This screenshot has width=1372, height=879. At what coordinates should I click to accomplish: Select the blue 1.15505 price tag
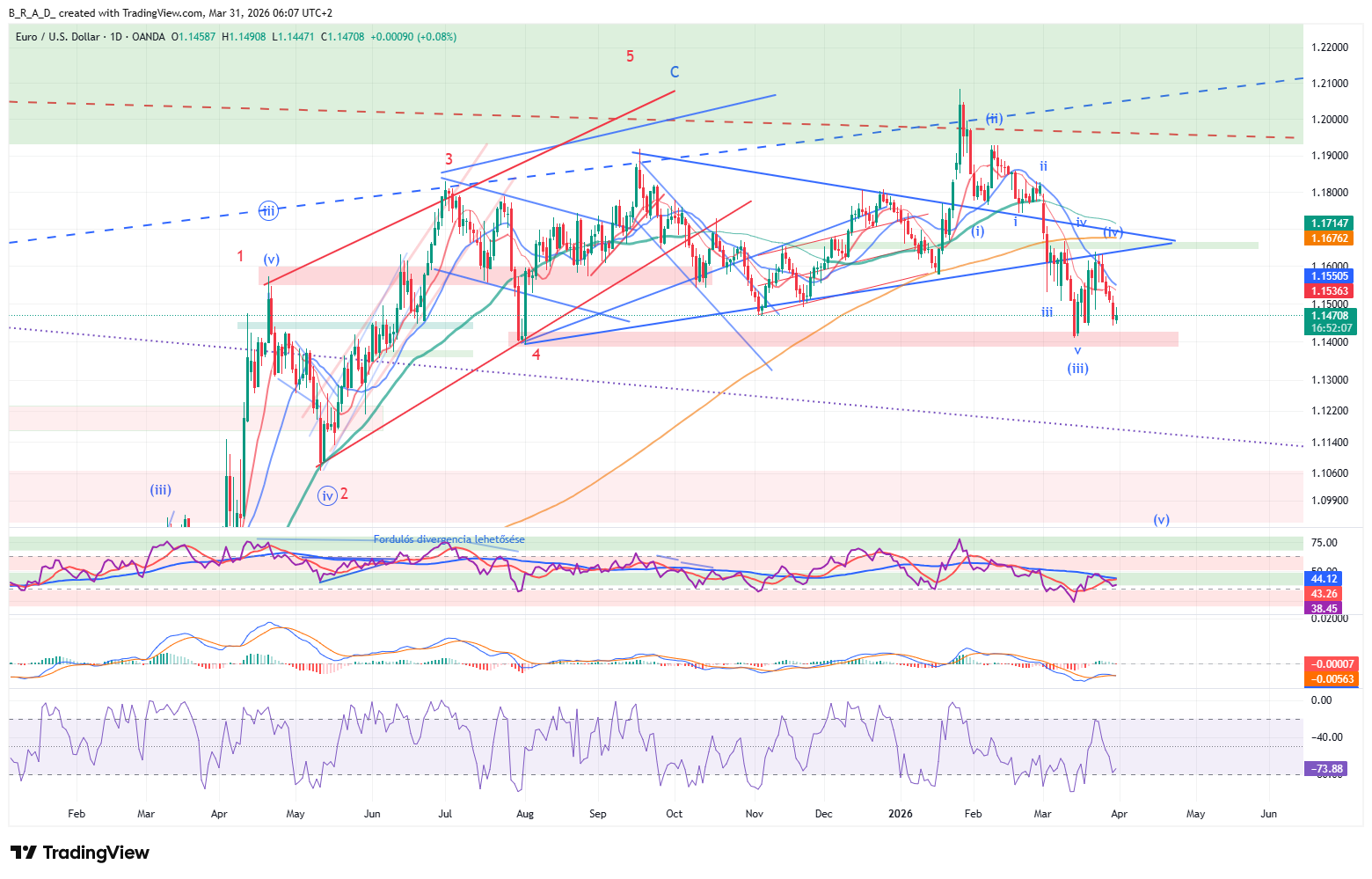(x=1329, y=276)
